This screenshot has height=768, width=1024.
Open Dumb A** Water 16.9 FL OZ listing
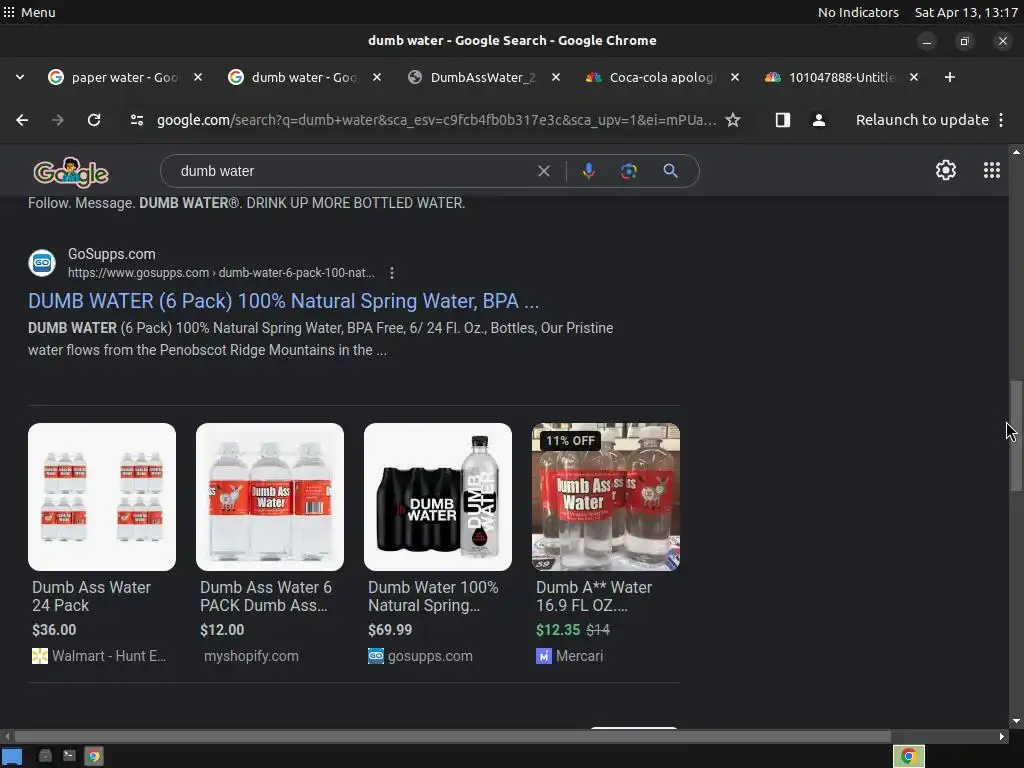[x=594, y=596]
